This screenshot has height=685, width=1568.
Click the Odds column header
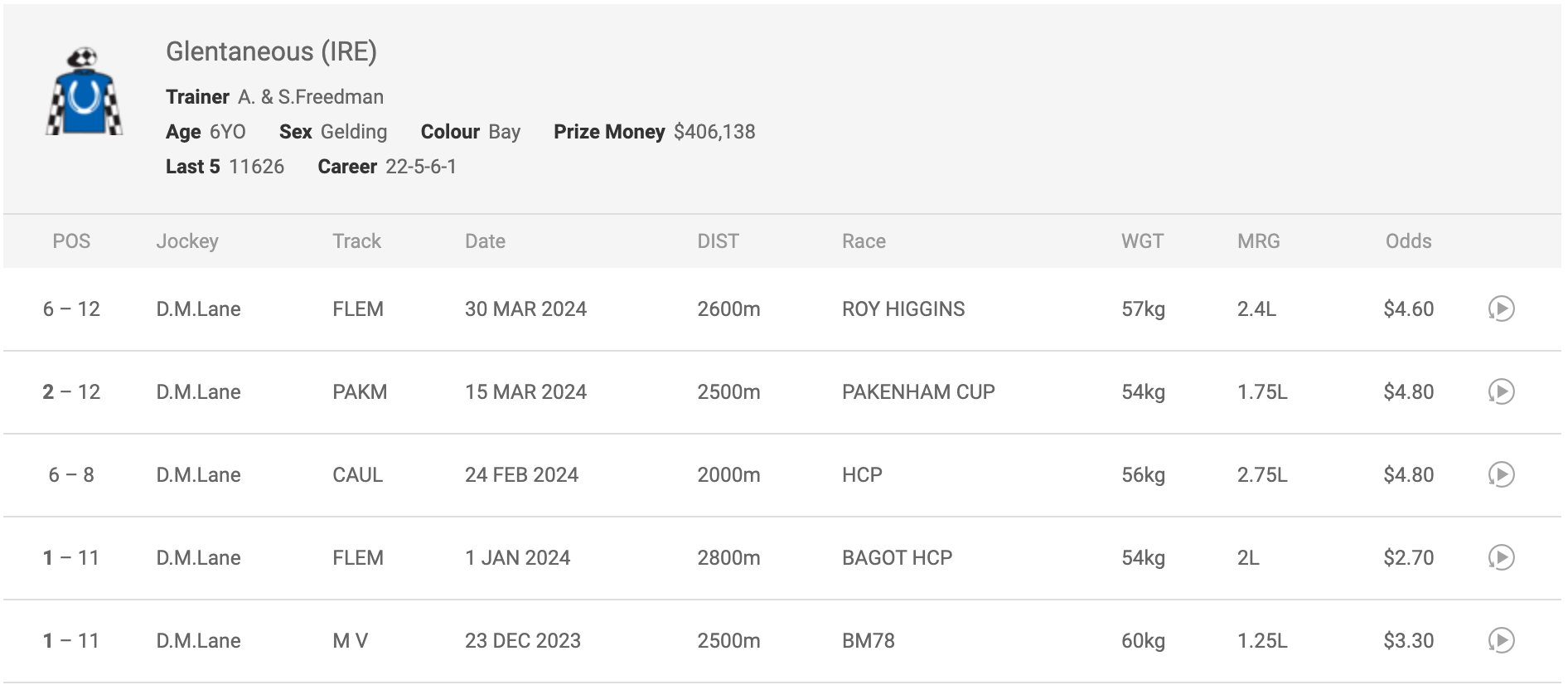point(1408,241)
